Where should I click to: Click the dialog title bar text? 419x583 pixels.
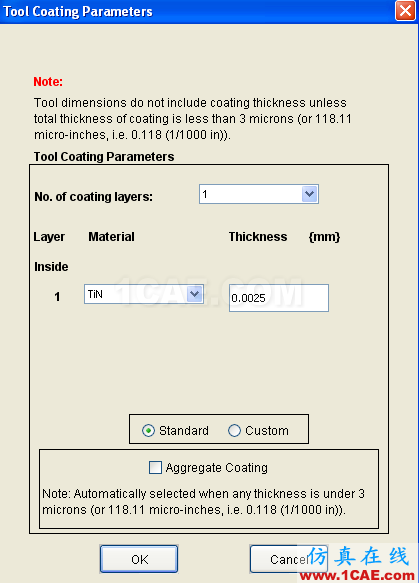[x=78, y=12]
